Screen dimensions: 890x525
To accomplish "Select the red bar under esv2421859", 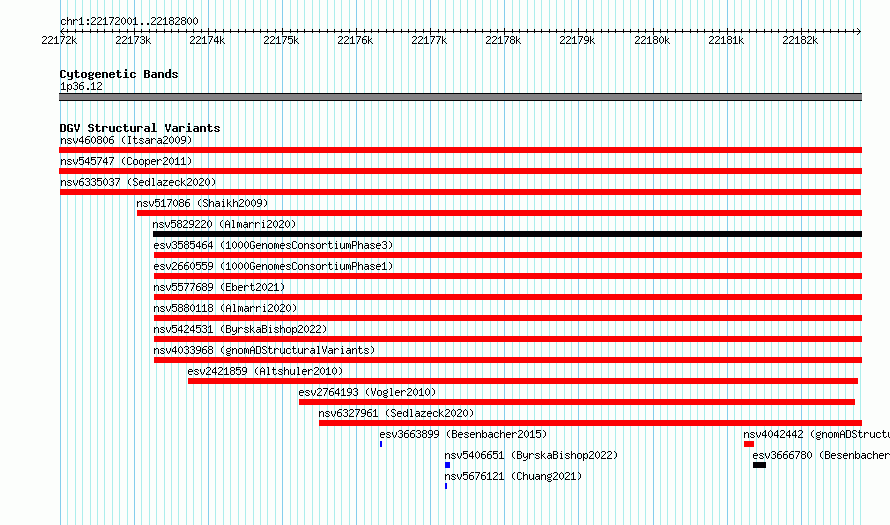I will tap(523, 381).
